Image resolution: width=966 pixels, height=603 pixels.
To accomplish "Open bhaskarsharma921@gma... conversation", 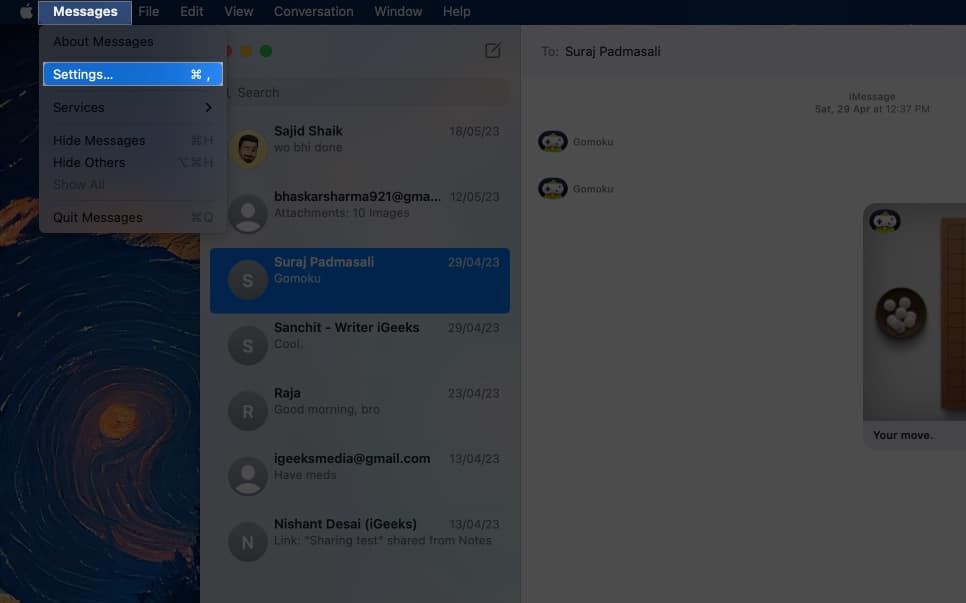I will 360,215.
